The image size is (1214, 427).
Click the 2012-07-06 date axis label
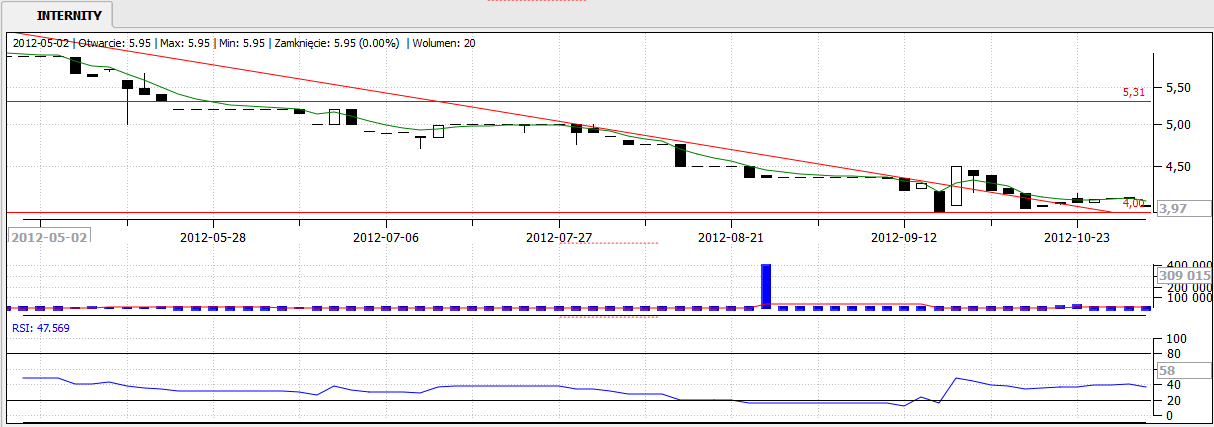387,238
